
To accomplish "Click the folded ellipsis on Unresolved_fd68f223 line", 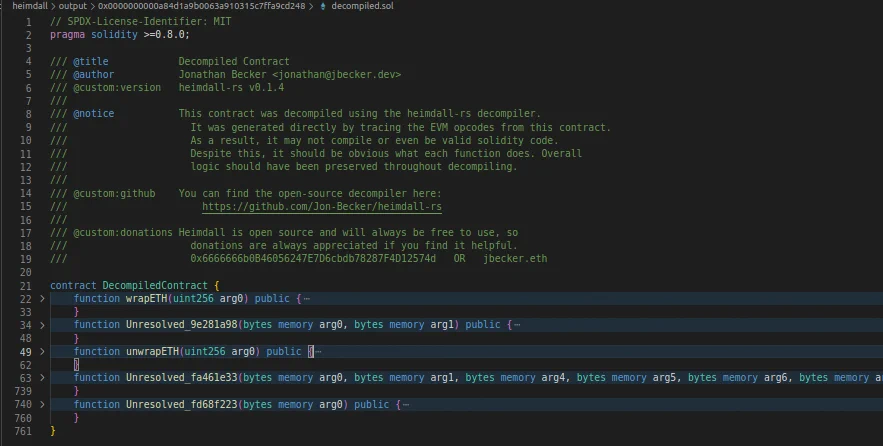I will tap(406, 404).
